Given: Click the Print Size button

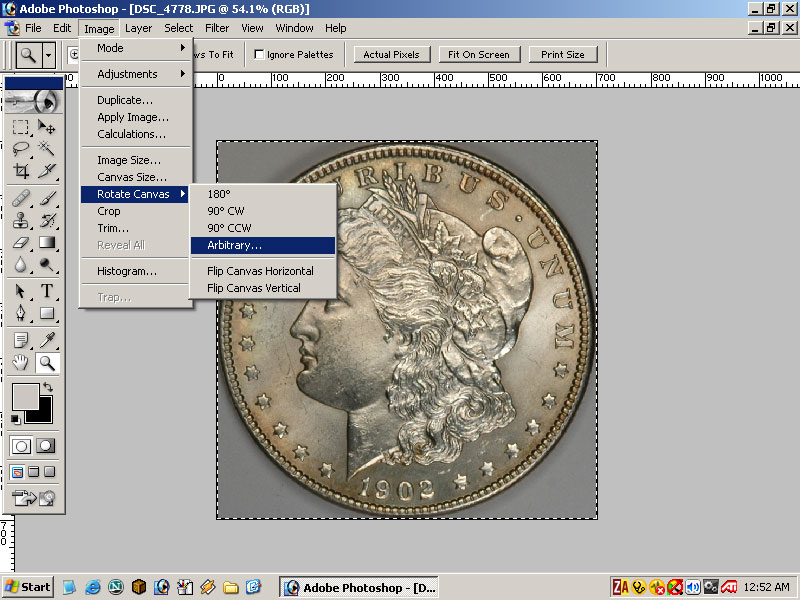Looking at the screenshot, I should click(x=563, y=55).
